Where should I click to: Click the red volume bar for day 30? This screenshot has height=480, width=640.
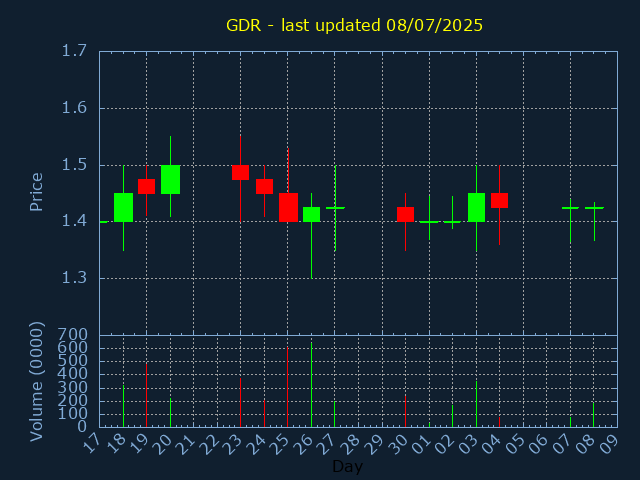tap(405, 411)
